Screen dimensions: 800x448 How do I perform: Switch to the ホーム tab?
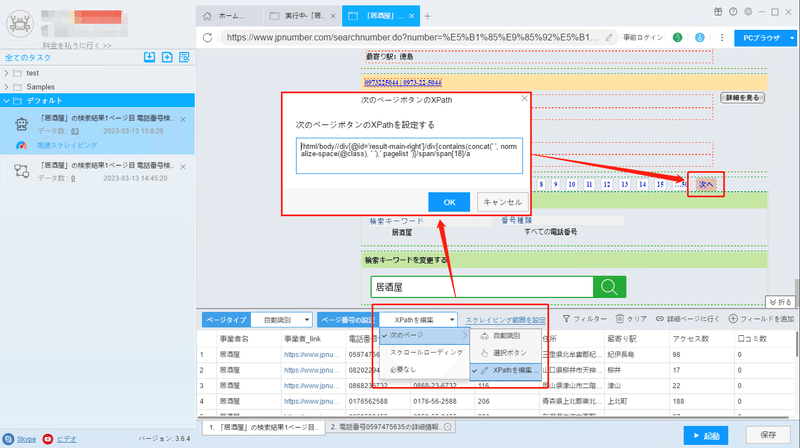[x=230, y=16]
